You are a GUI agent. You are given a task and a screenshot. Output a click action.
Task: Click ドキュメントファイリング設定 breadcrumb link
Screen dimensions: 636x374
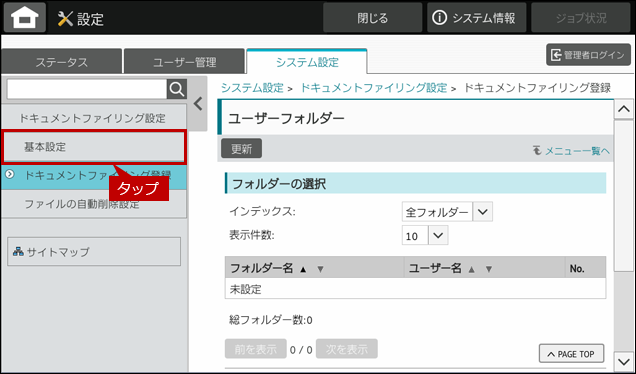pyautogui.click(x=374, y=88)
